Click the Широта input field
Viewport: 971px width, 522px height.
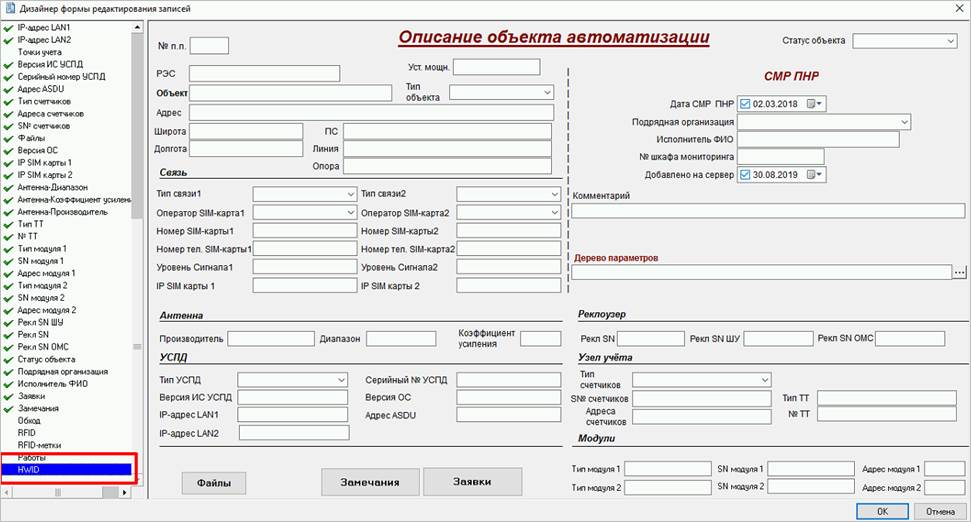pos(246,131)
